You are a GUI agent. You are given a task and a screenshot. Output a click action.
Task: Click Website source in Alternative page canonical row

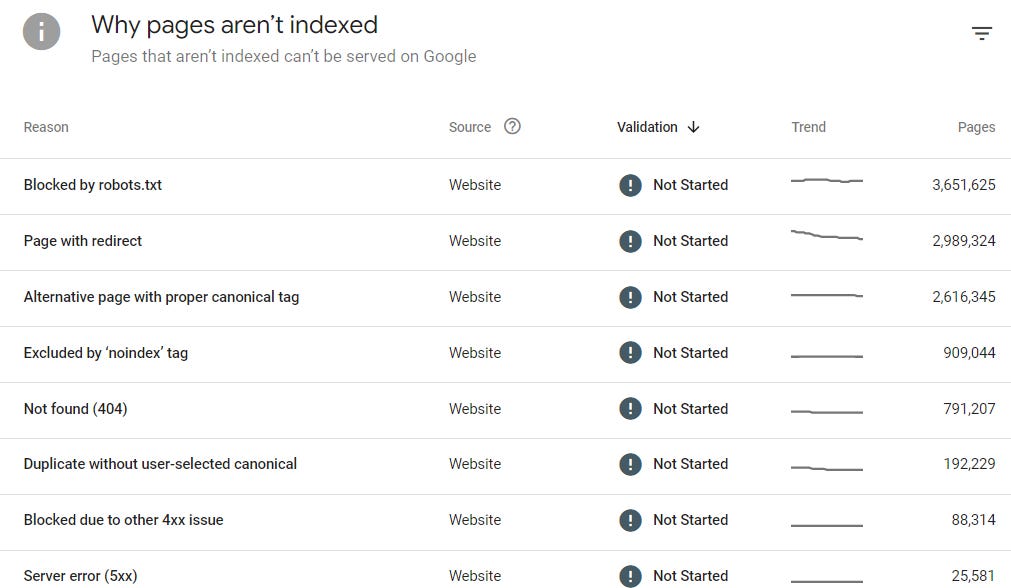point(475,297)
